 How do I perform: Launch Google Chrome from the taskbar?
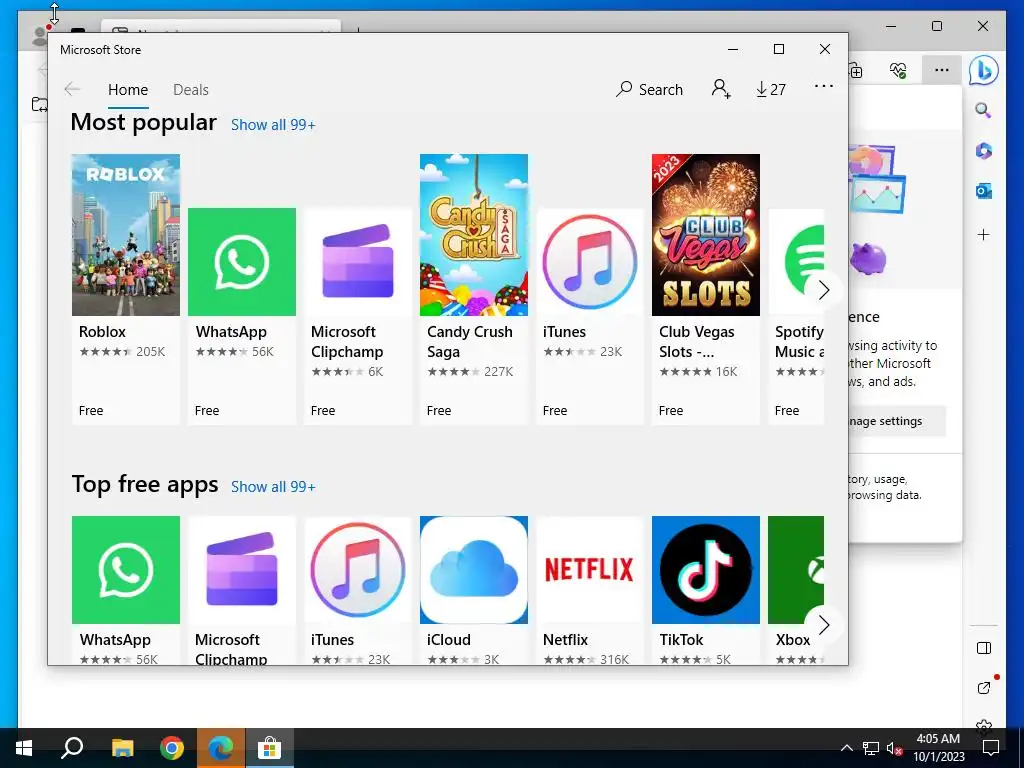172,748
